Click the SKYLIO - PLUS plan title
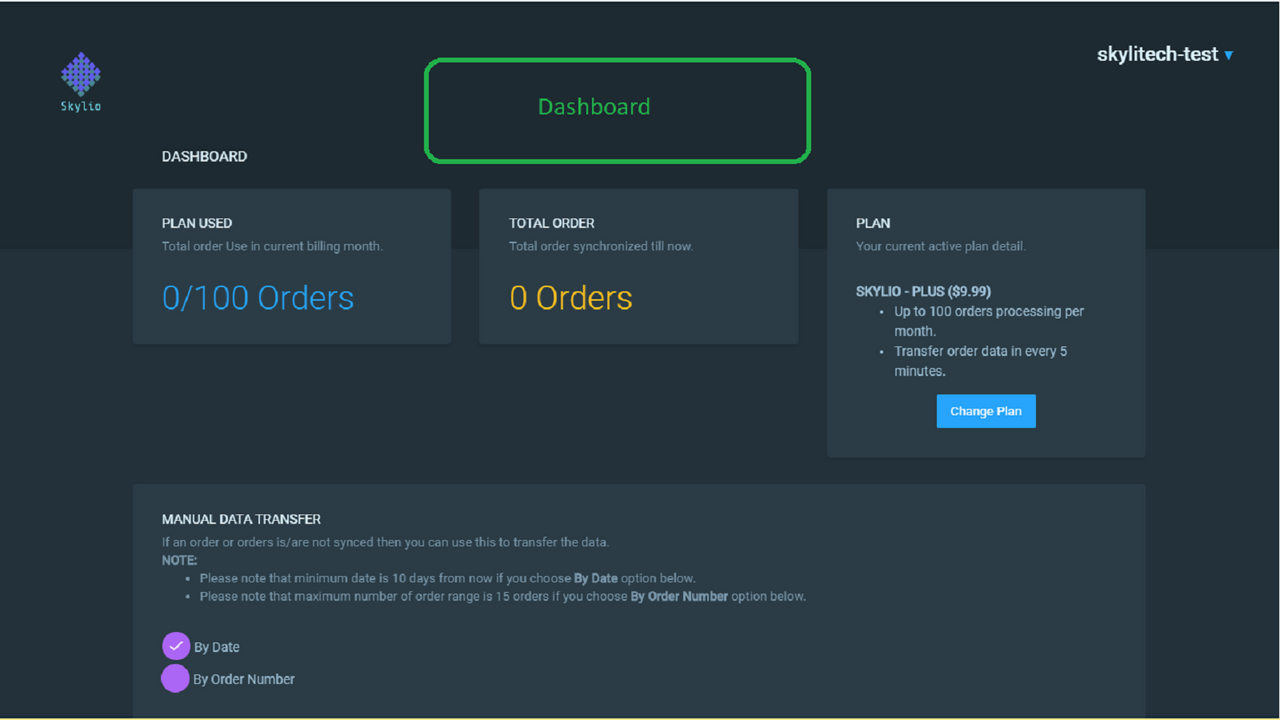 923,291
